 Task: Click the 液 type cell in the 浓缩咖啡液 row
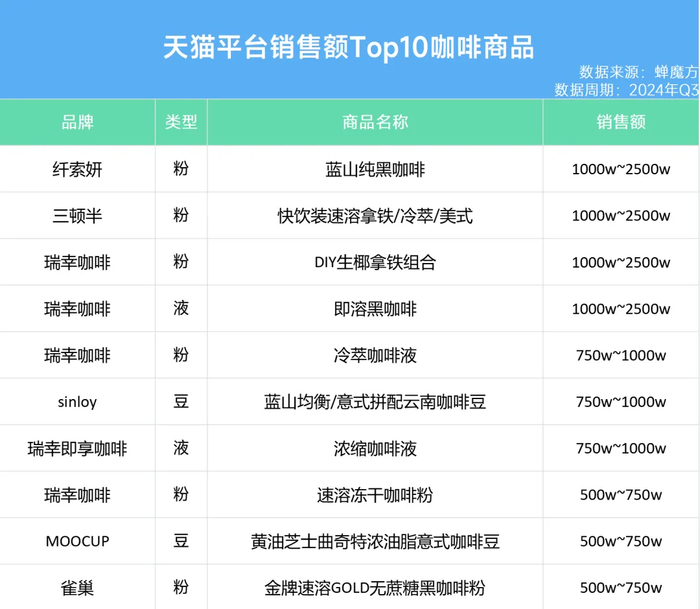pyautogui.click(x=181, y=448)
